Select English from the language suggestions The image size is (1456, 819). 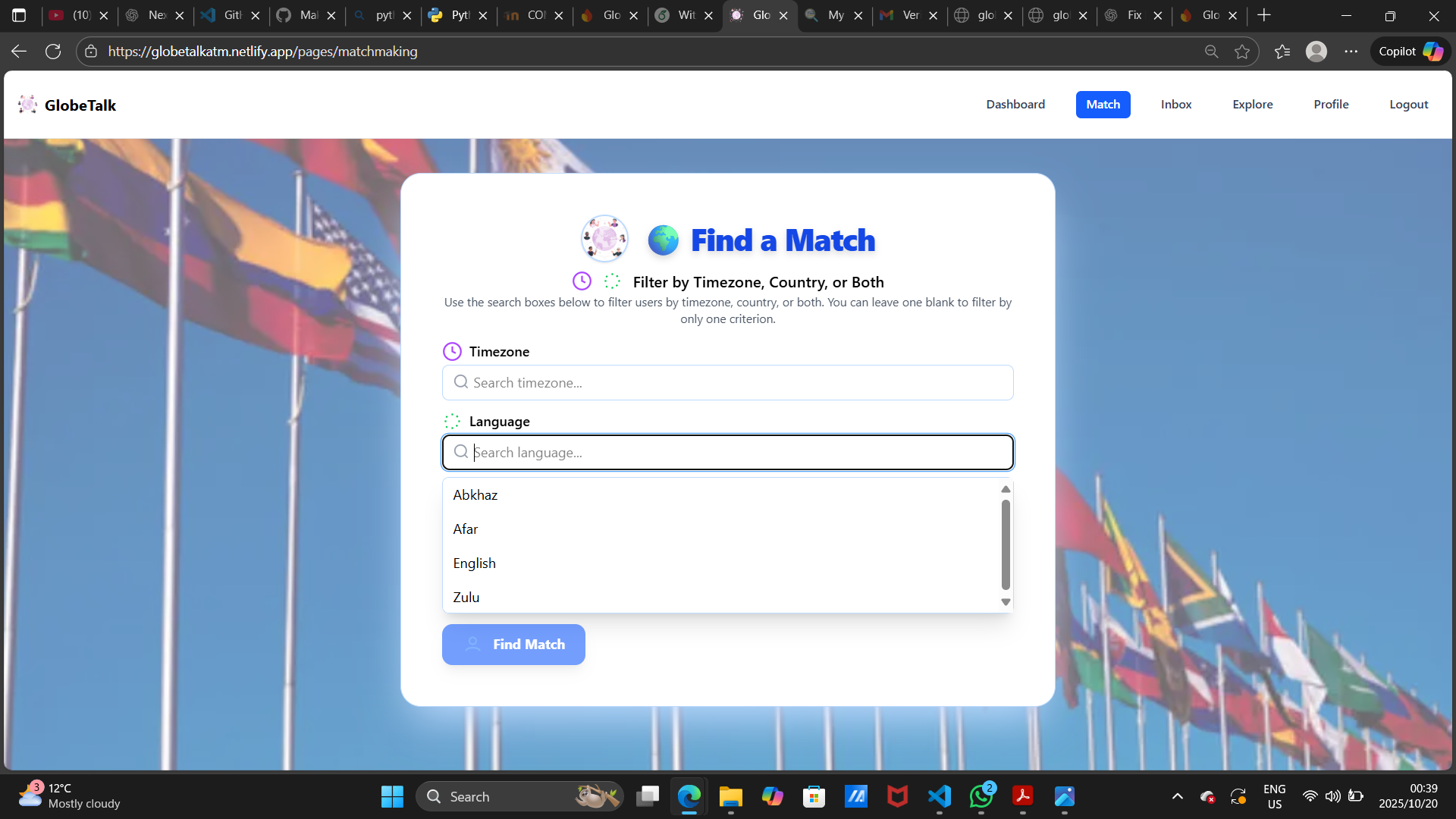tap(474, 563)
